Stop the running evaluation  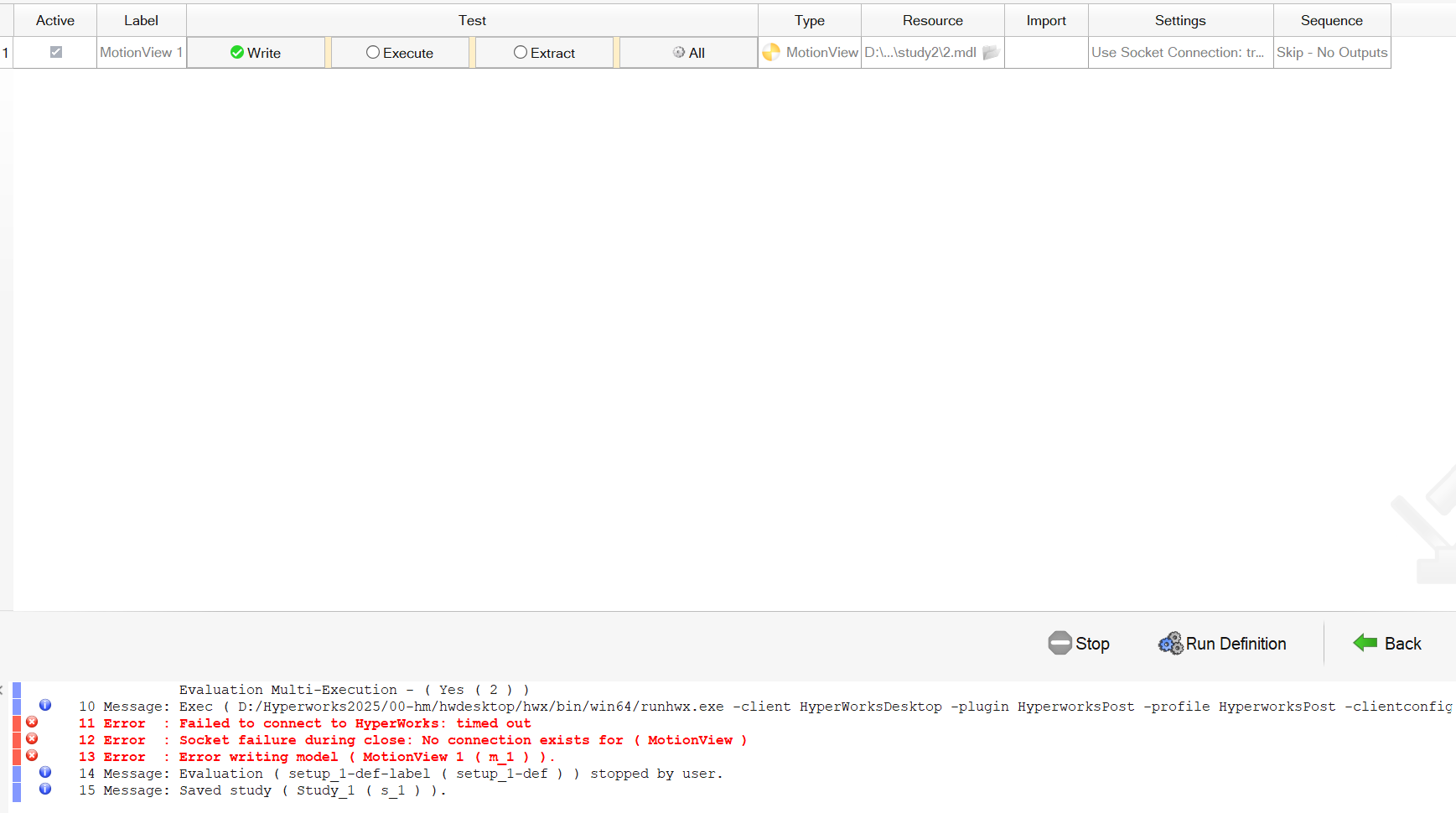(1079, 643)
